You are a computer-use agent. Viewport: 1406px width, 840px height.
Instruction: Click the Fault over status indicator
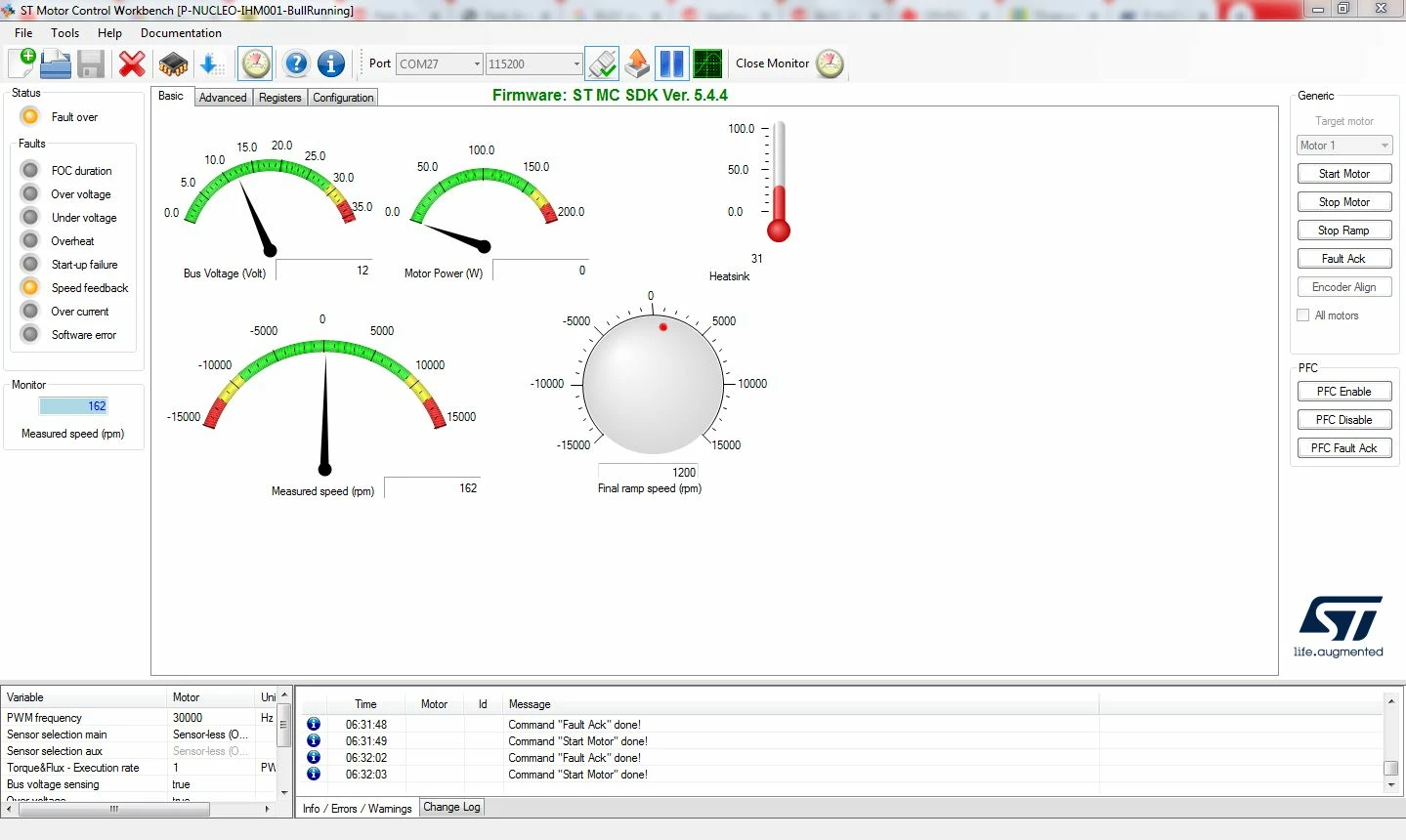[30, 116]
